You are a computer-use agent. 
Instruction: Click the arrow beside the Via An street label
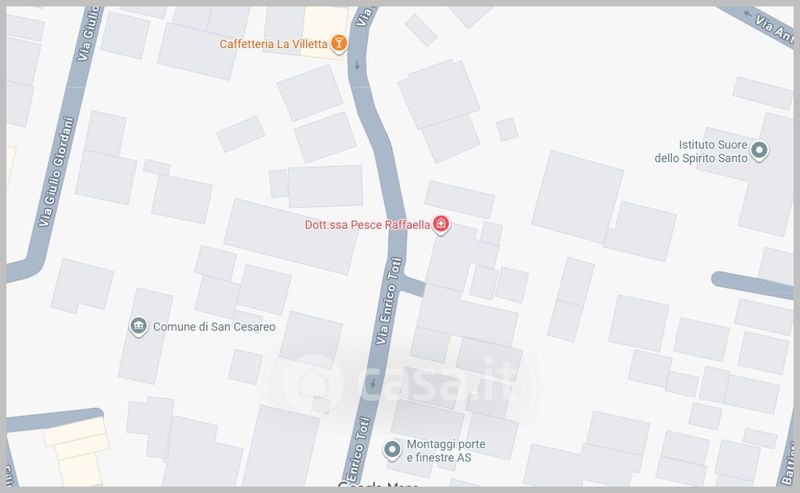click(748, 14)
